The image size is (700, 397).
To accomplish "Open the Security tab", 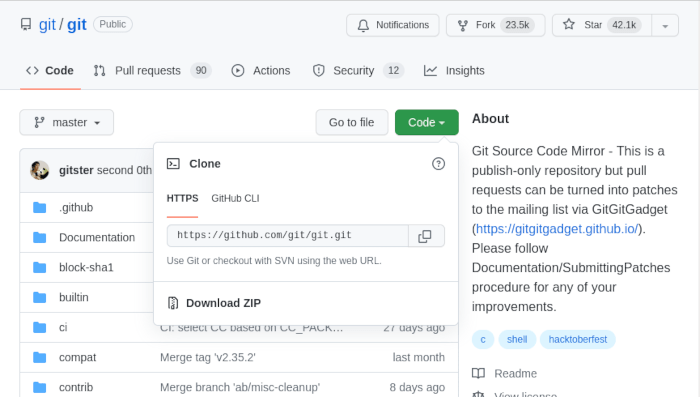I will pyautogui.click(x=358, y=71).
